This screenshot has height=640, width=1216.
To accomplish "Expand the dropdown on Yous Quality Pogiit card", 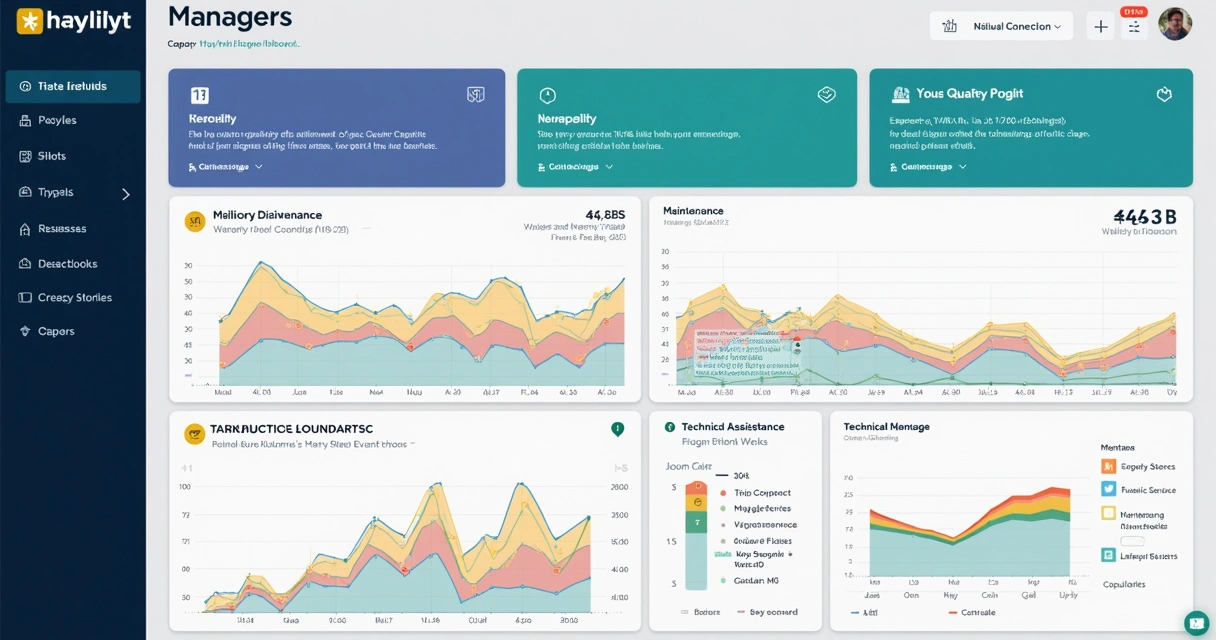I will (929, 167).
